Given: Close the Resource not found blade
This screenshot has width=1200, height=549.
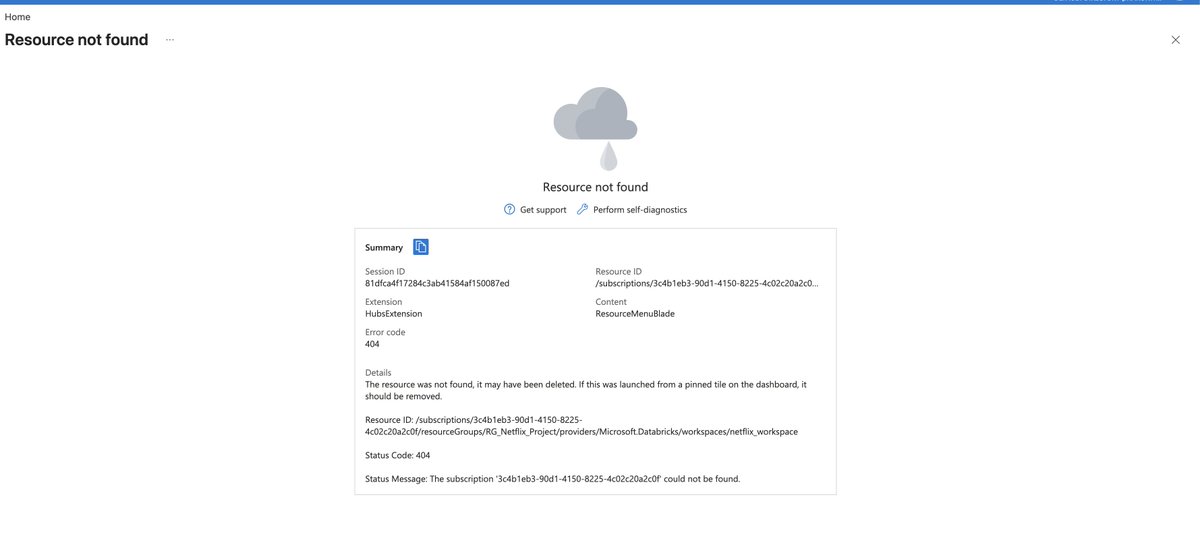Looking at the screenshot, I should (1175, 40).
